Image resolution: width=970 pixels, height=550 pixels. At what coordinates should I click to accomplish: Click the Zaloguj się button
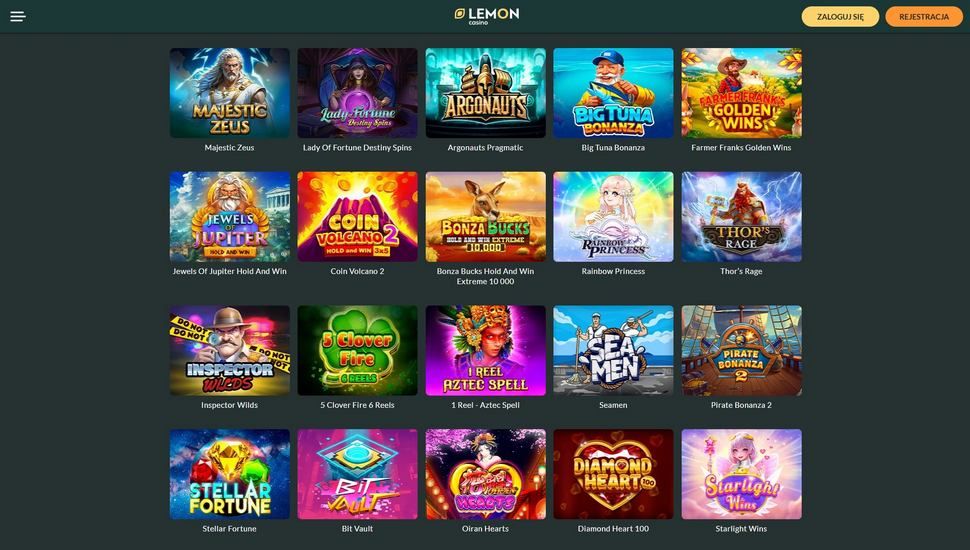(x=840, y=17)
